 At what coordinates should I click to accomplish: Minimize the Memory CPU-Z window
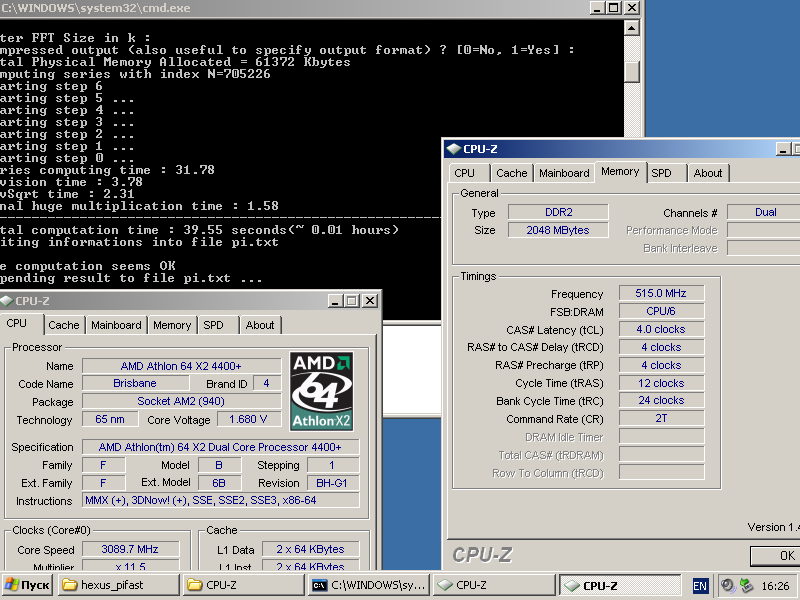pos(783,149)
